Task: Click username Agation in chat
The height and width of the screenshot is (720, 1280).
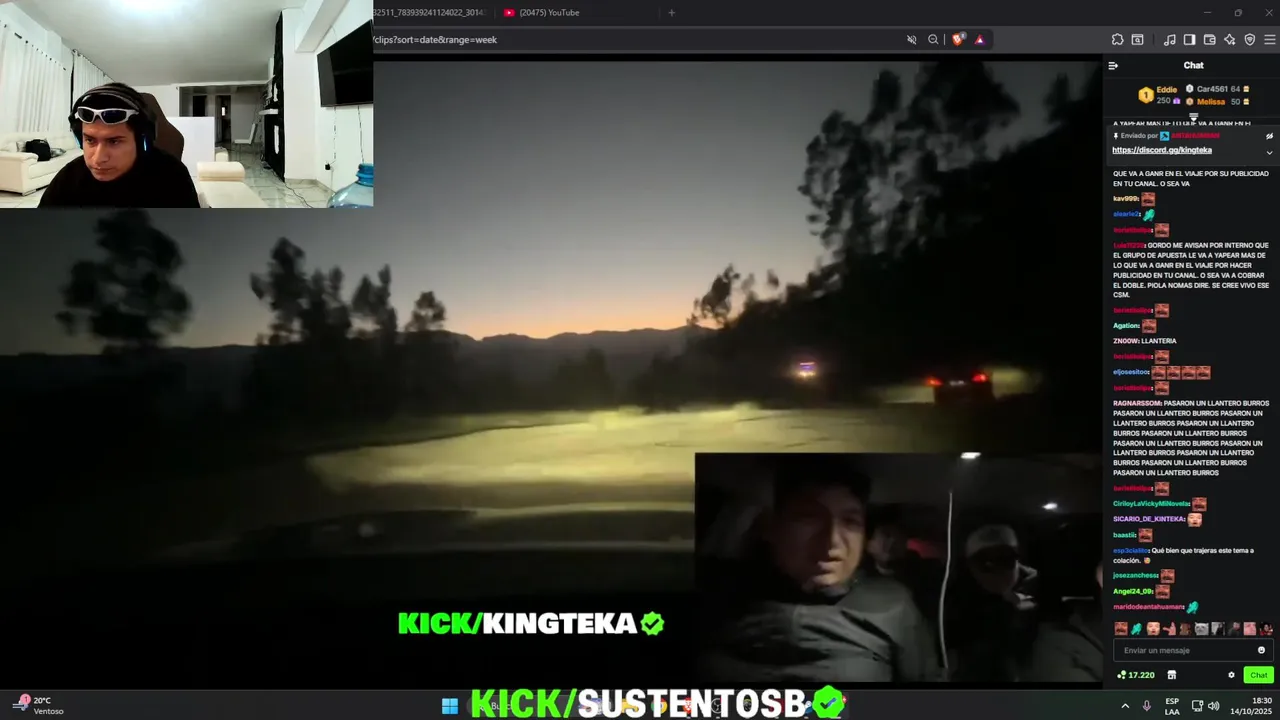Action: 1126,325
